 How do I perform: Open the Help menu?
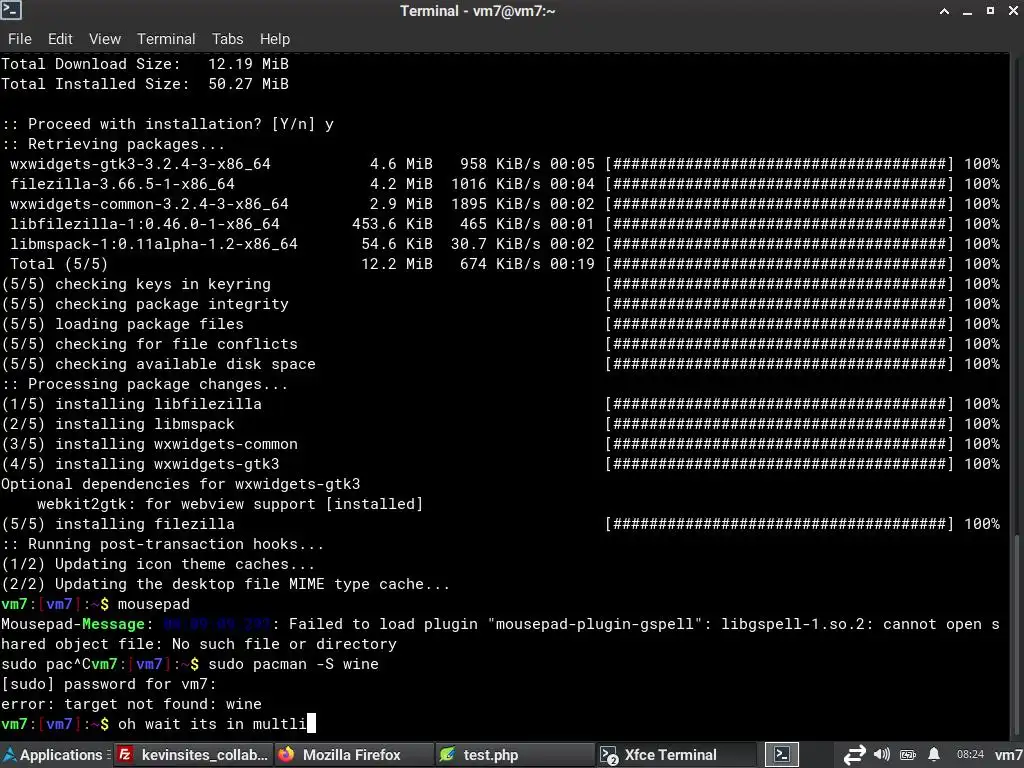[x=275, y=39]
